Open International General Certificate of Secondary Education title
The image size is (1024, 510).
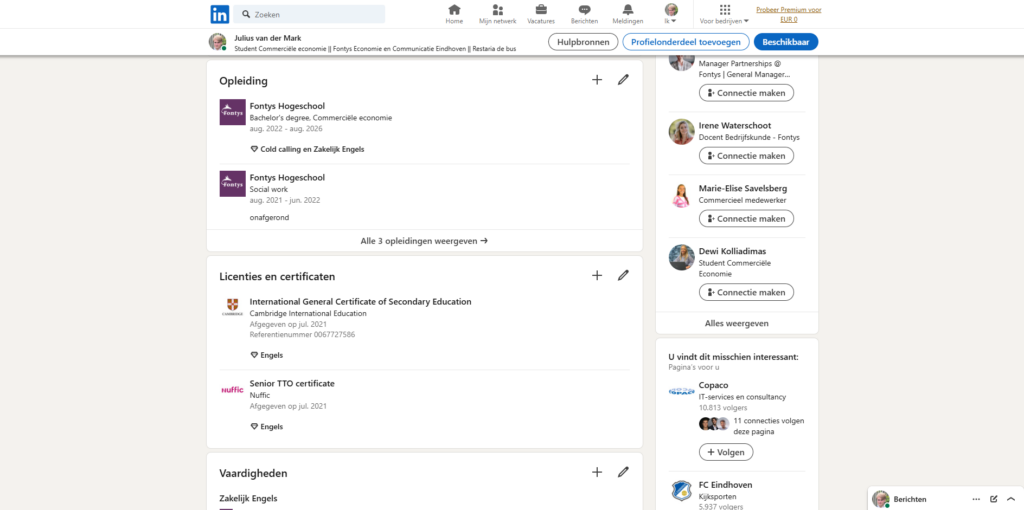360,301
